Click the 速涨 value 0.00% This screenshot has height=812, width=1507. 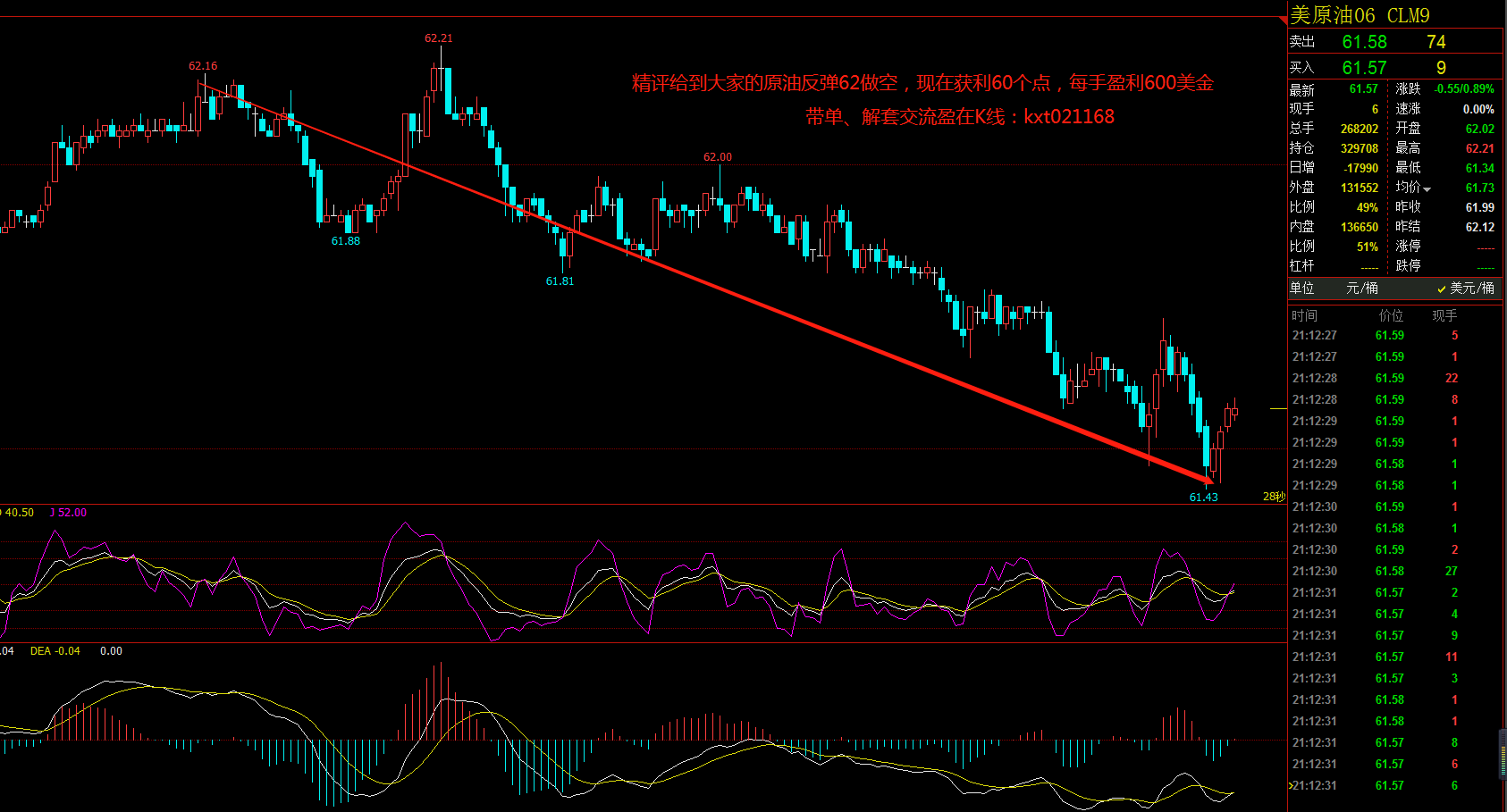click(x=1478, y=109)
